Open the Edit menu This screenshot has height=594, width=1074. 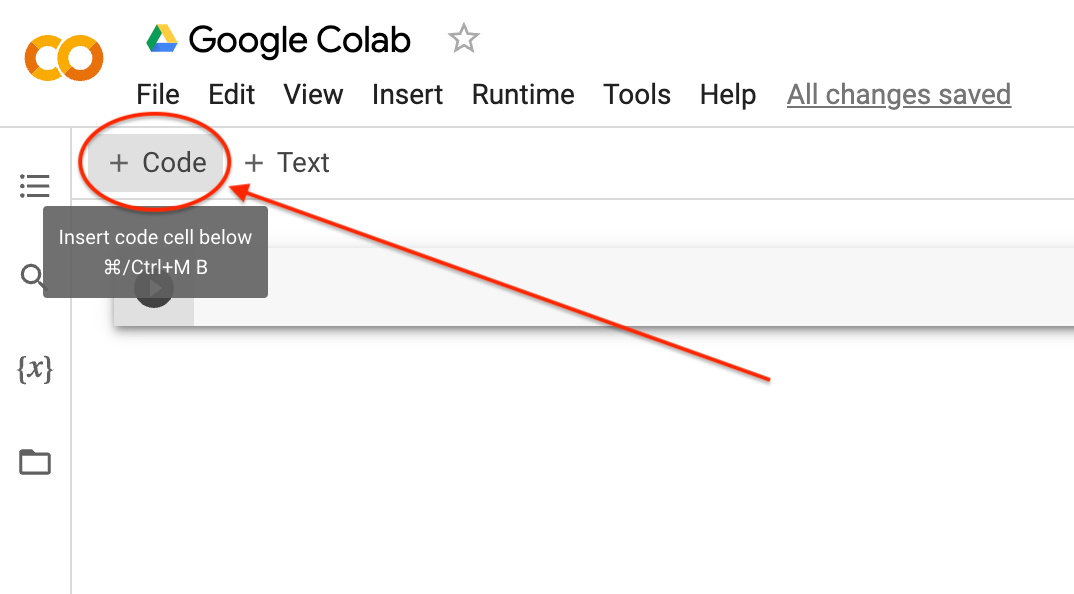click(231, 94)
